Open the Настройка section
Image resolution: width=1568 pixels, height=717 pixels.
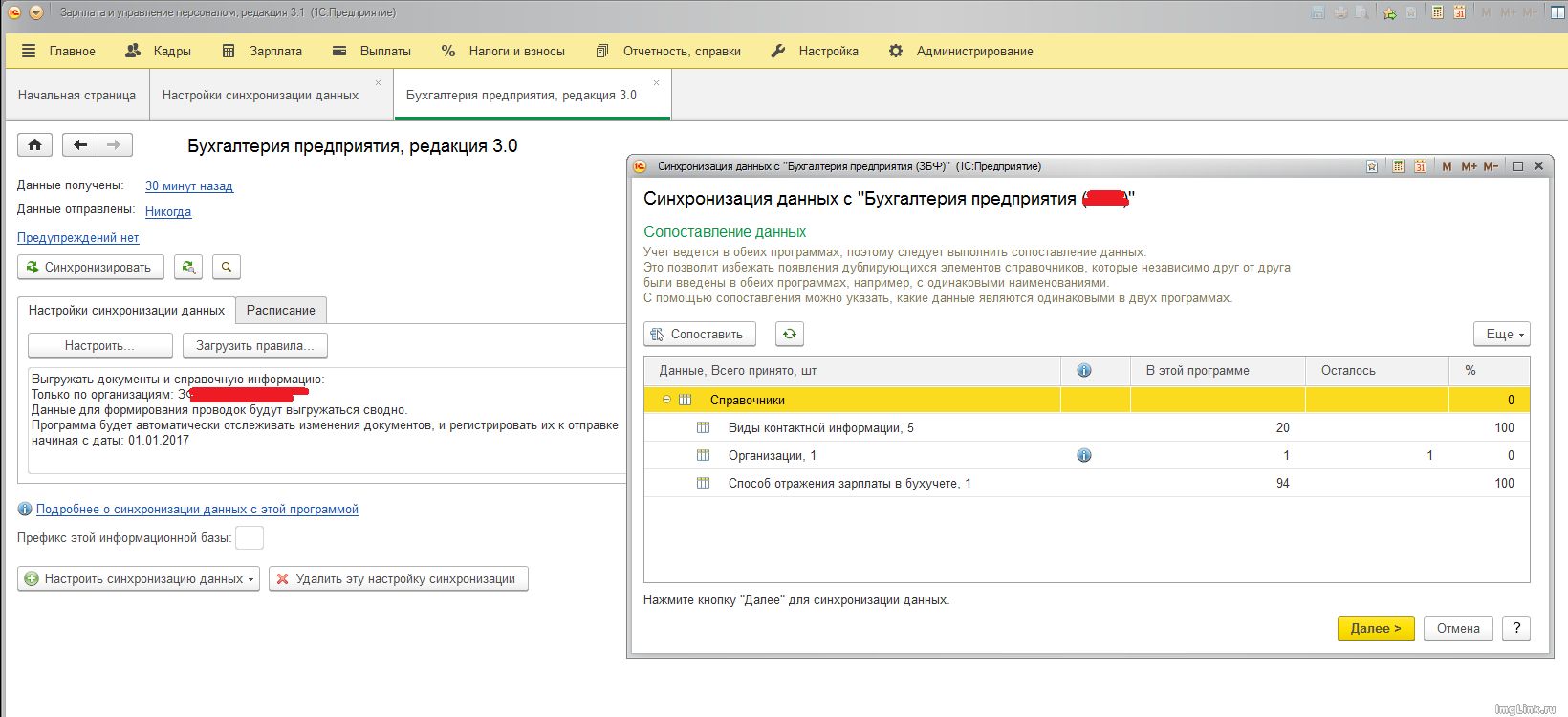[815, 51]
